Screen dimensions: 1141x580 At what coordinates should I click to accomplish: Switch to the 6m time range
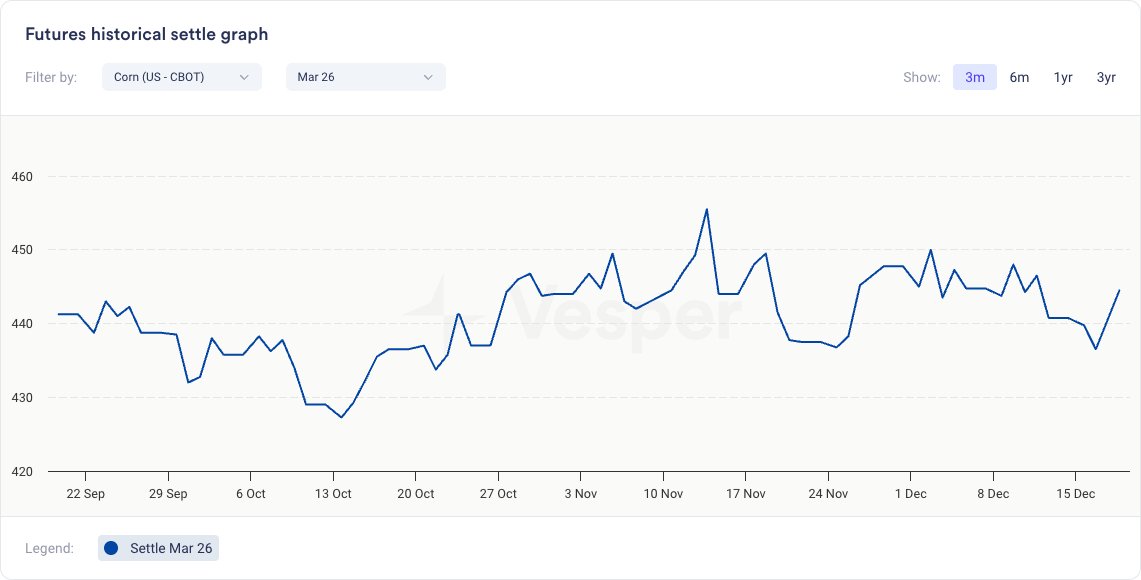coord(1019,77)
